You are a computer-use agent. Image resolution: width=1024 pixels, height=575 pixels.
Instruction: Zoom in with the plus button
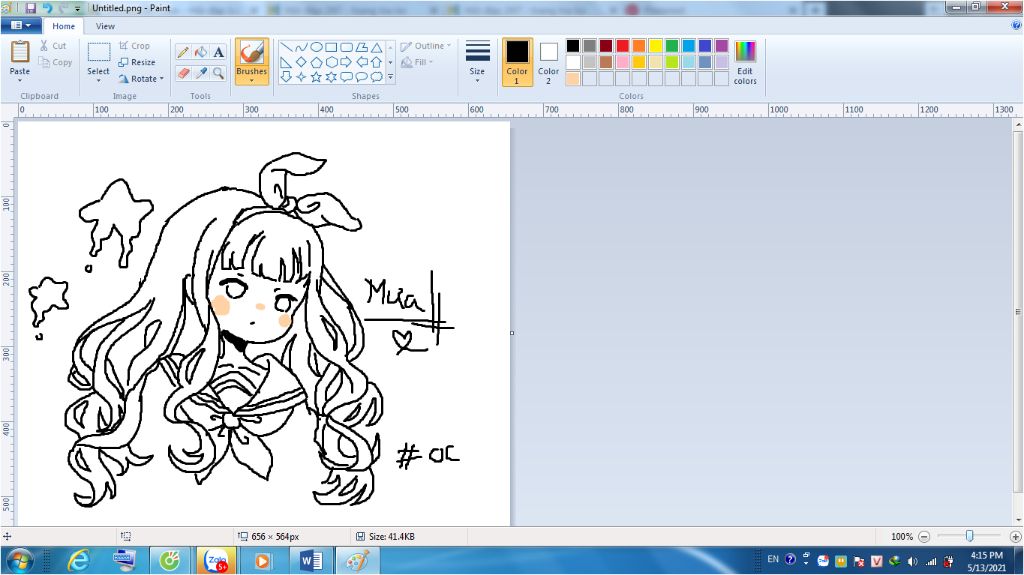(1016, 536)
